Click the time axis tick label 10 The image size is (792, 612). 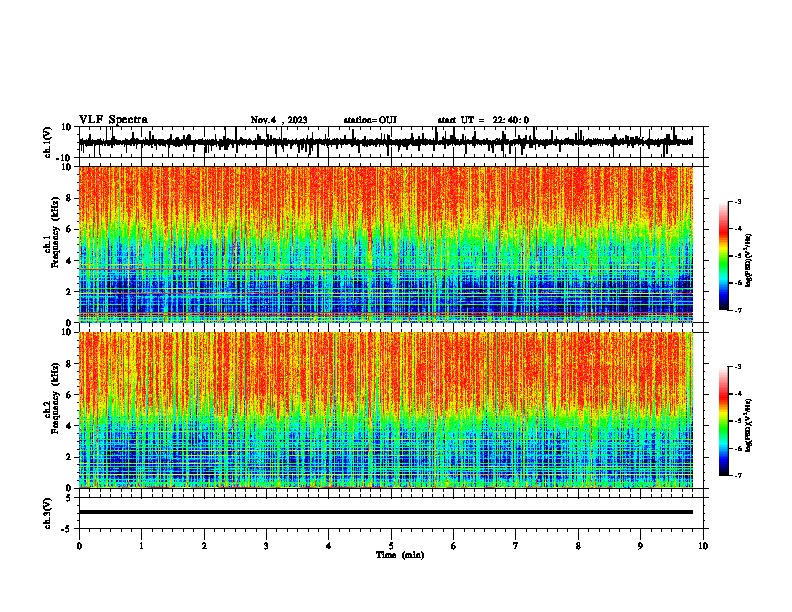click(703, 546)
